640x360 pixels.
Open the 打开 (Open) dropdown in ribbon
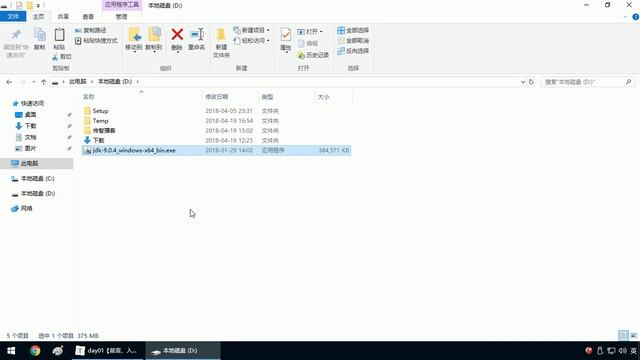coord(321,31)
